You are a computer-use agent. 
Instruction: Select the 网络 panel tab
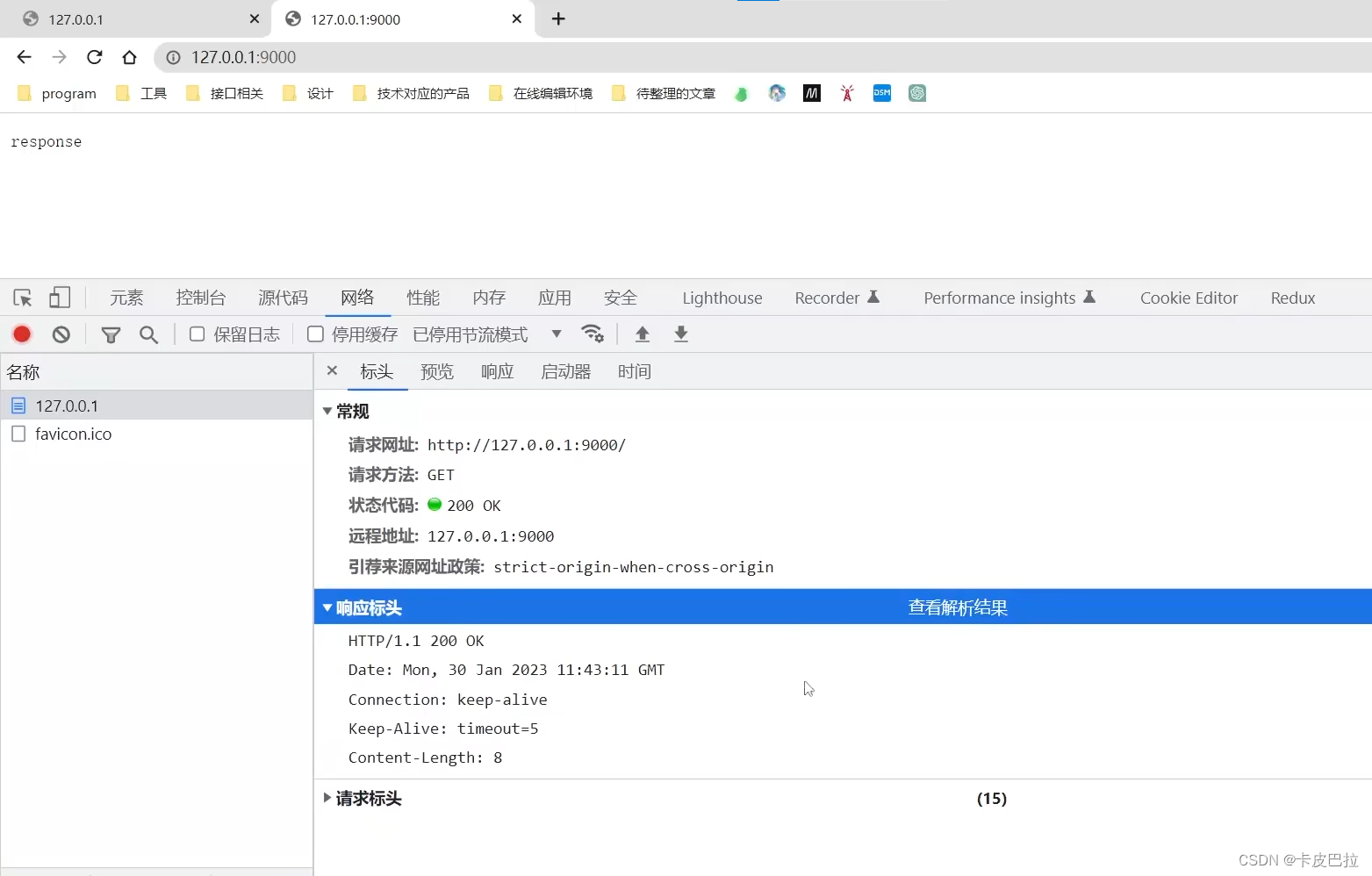[x=357, y=298]
